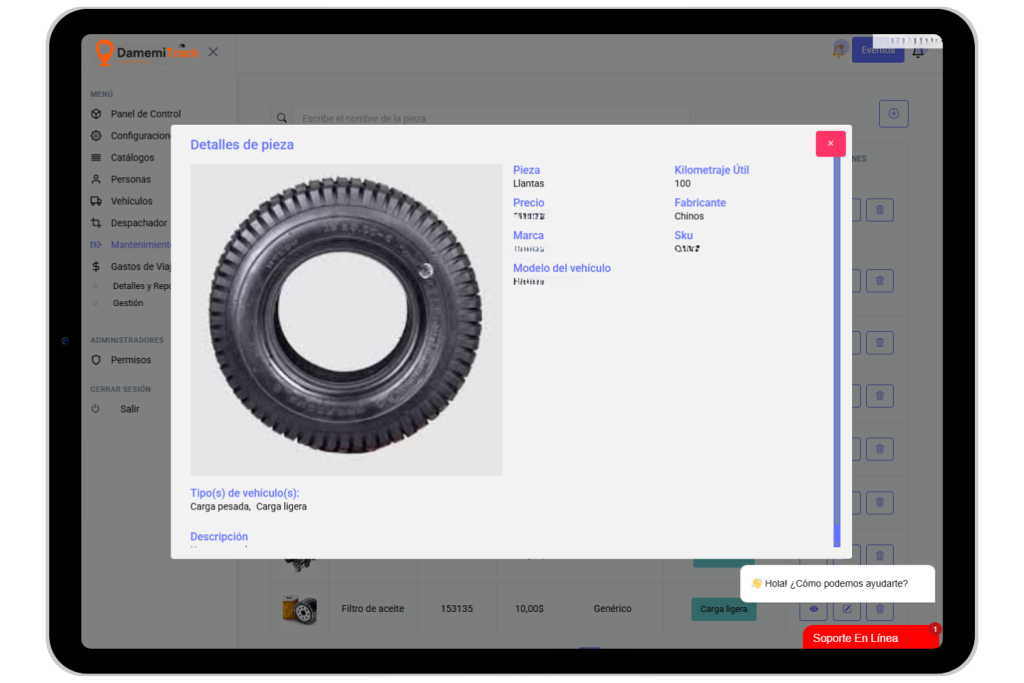Screen dimensions: 1024x683
Task: Click the Personas user icon in sidebar
Action: point(96,180)
